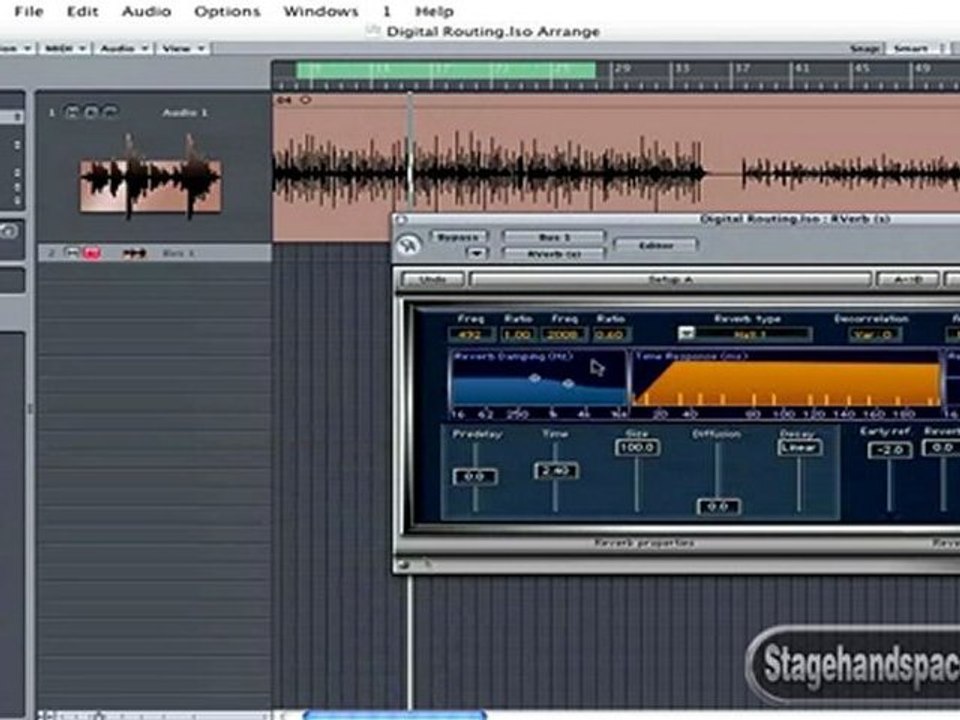The width and height of the screenshot is (960, 720).
Task: Open the Help menu
Action: (x=435, y=11)
